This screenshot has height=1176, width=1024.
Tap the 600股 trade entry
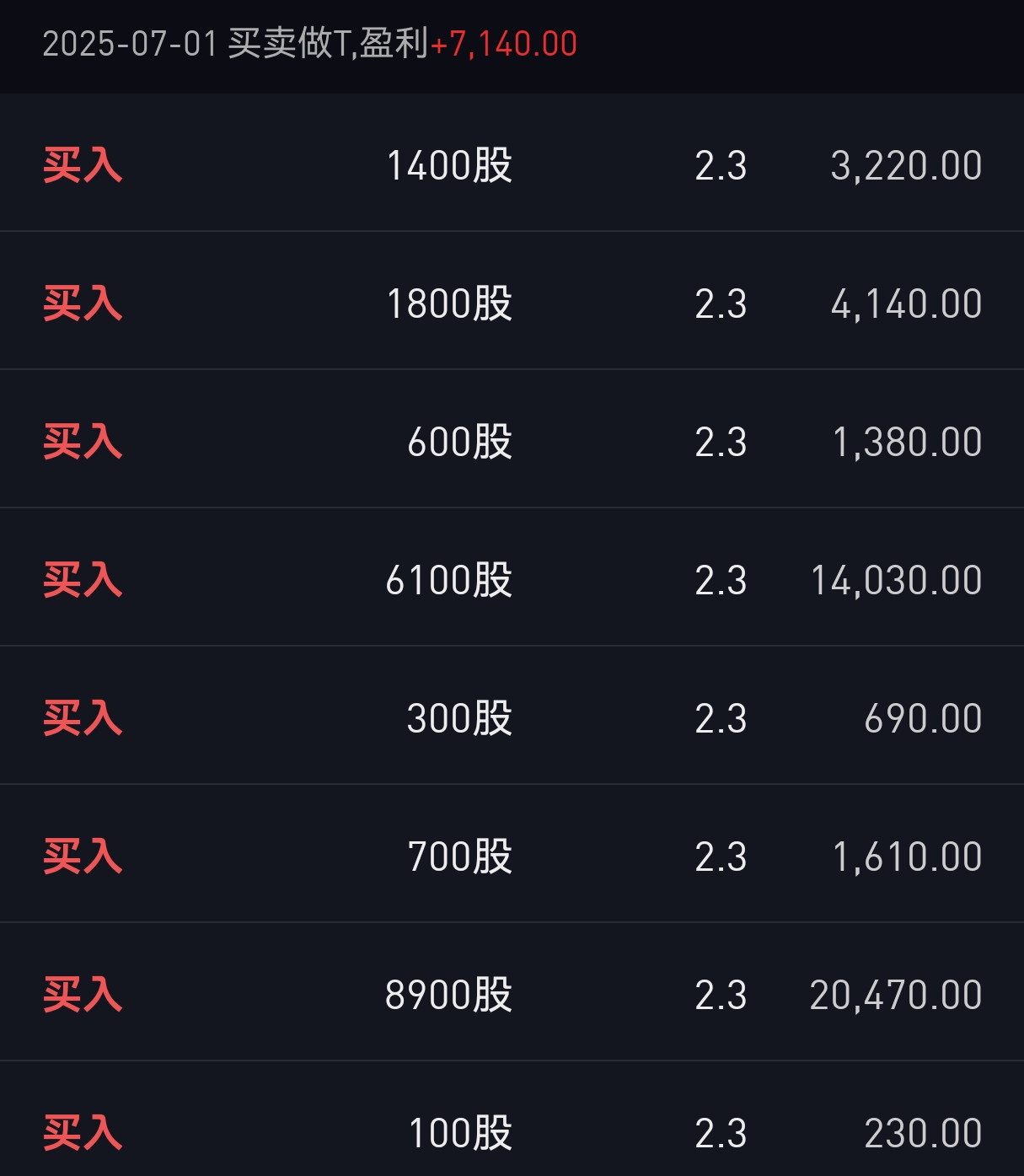coord(512,439)
